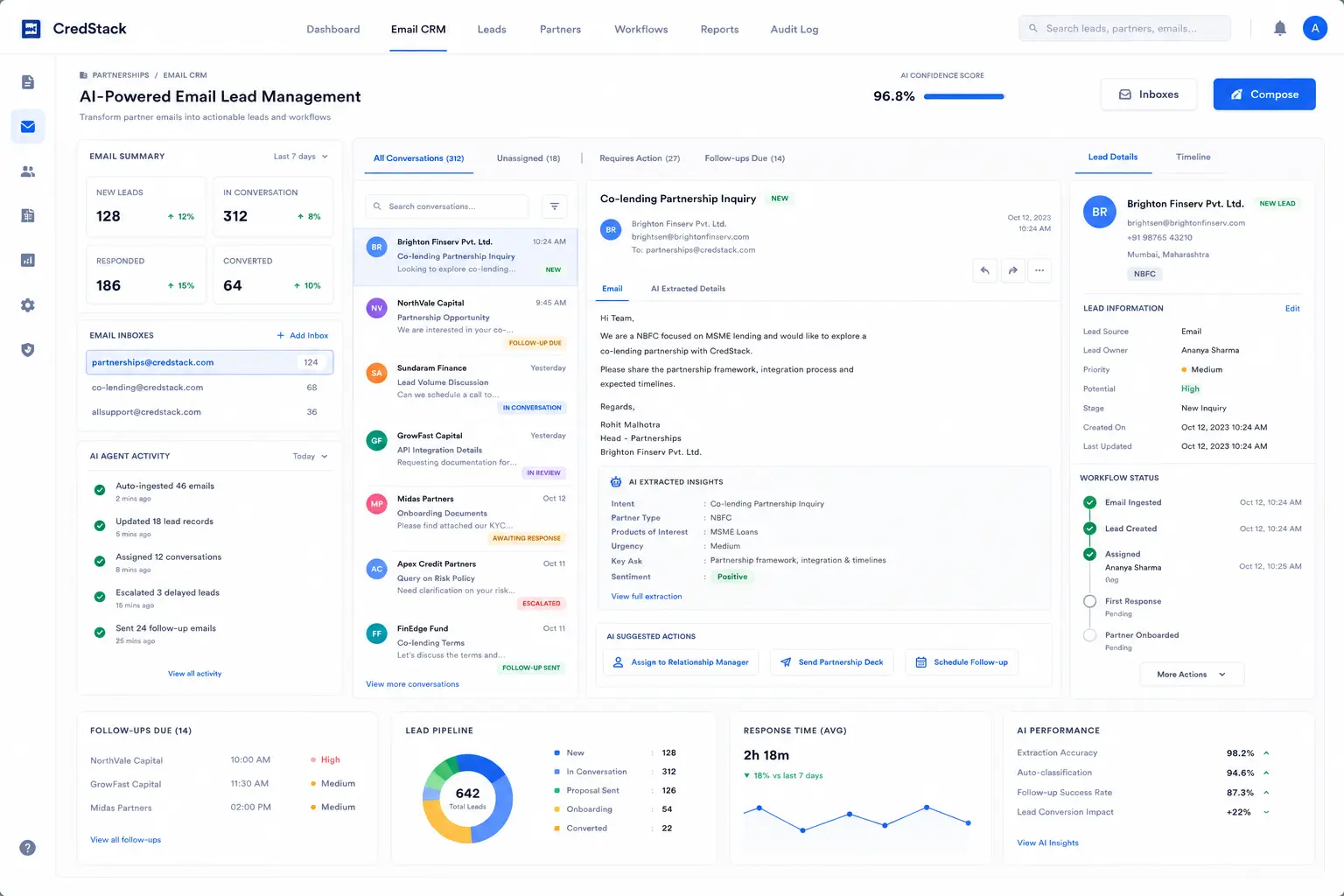The image size is (1344, 896).
Task: Expand the Extraction Accuracy chevron
Action: [1266, 753]
